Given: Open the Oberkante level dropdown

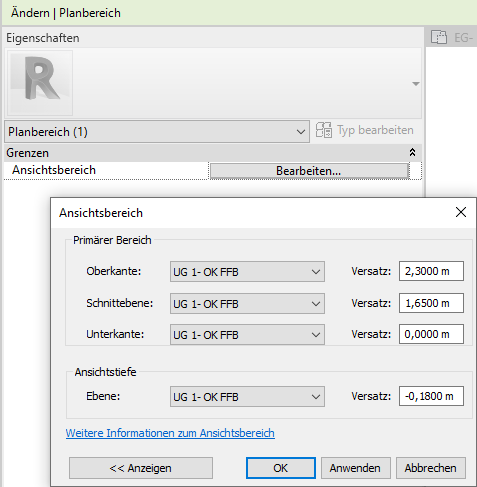Looking at the screenshot, I should [x=247, y=272].
